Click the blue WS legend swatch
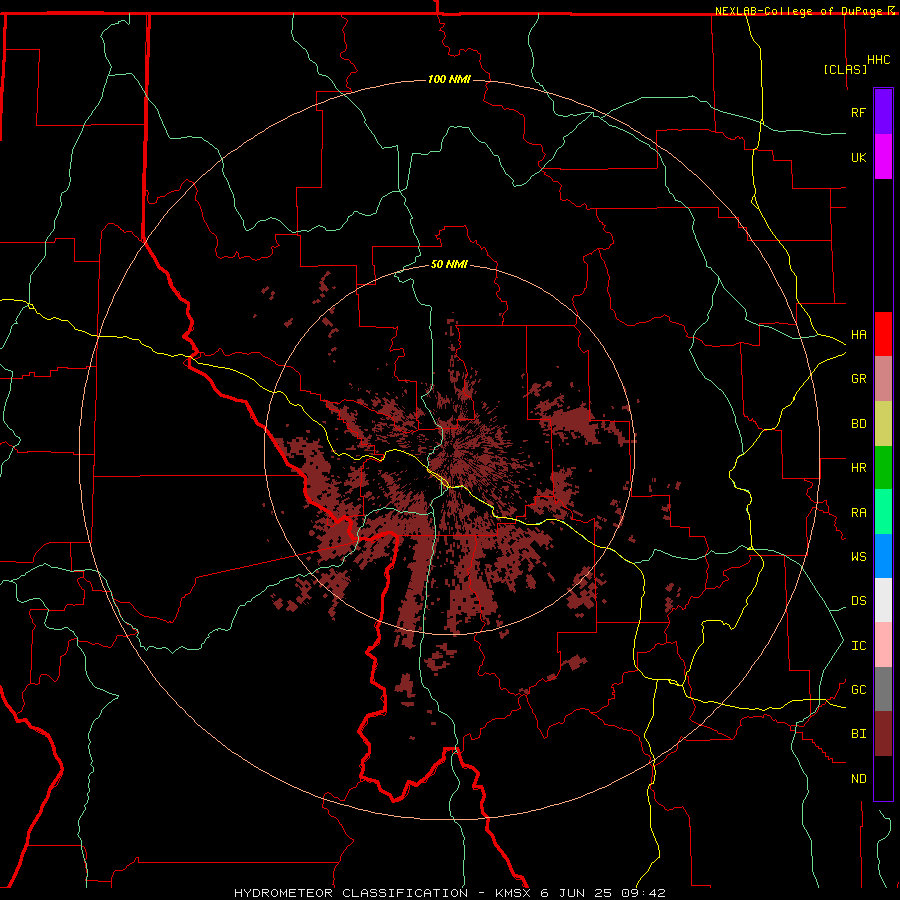The image size is (900, 900). click(x=883, y=556)
